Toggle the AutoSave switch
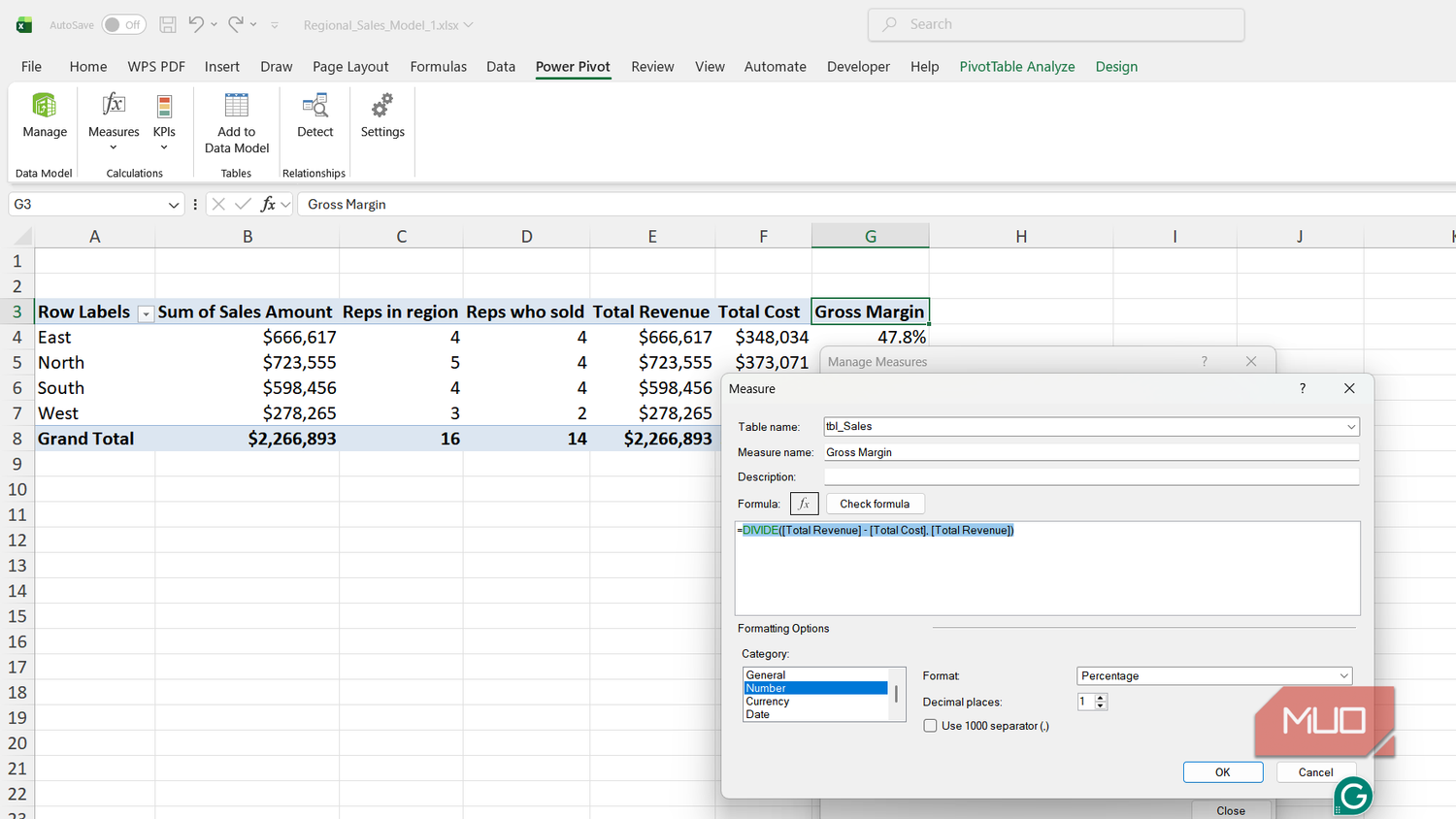Viewport: 1456px width, 819px height. click(124, 24)
